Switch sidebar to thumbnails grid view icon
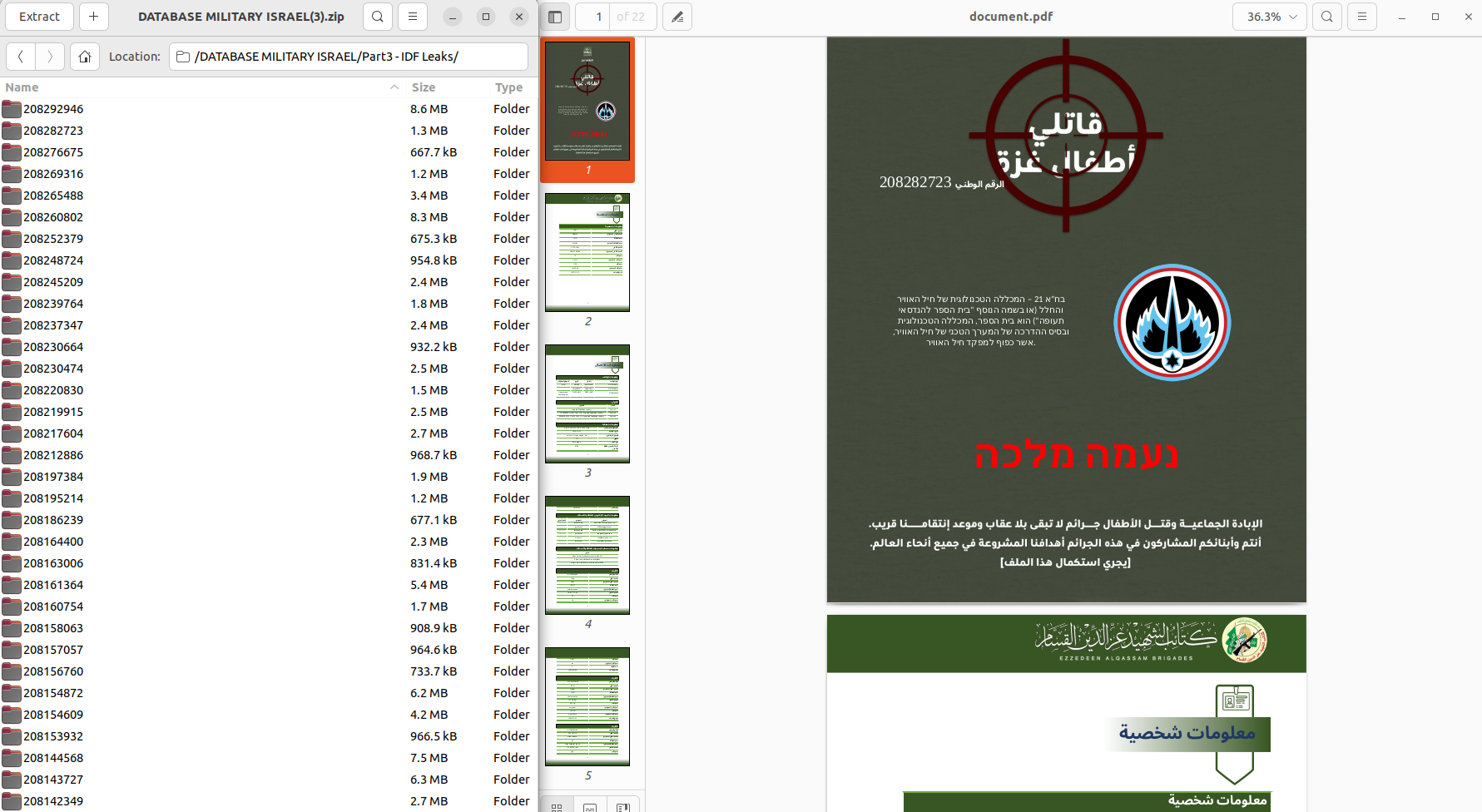 [557, 806]
